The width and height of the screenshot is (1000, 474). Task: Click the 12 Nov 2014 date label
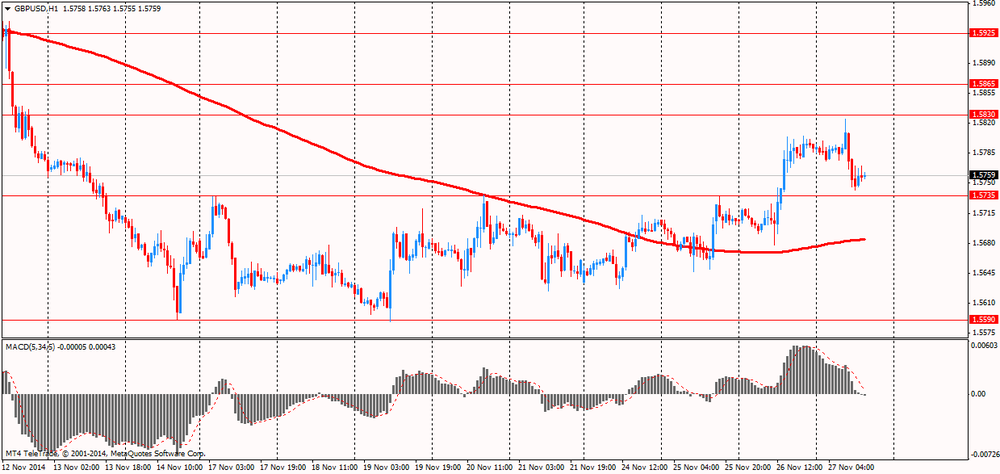tap(24, 467)
